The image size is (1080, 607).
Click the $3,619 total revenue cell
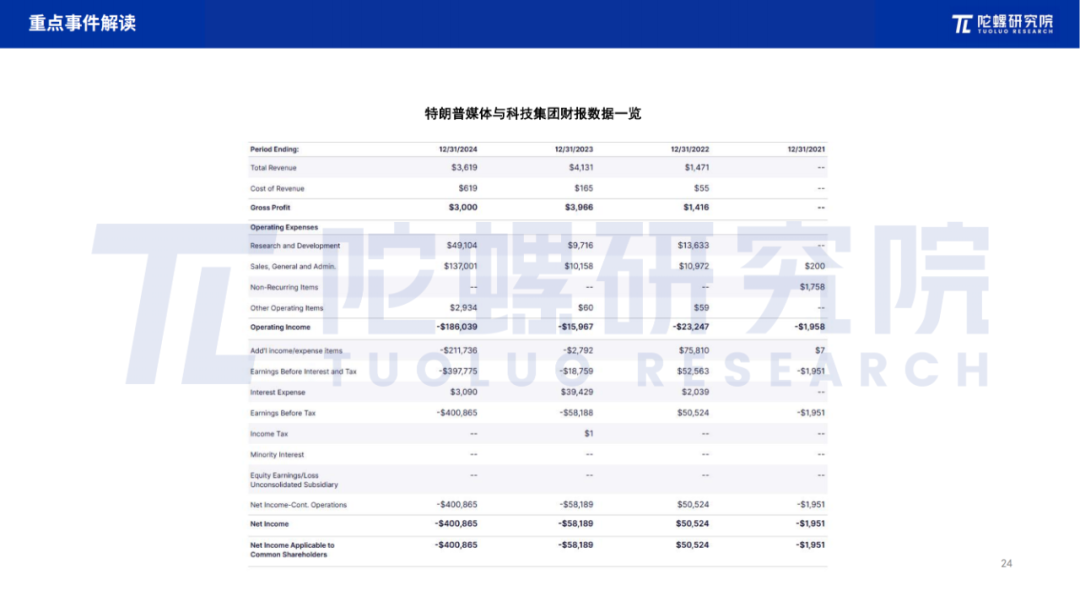(x=464, y=167)
